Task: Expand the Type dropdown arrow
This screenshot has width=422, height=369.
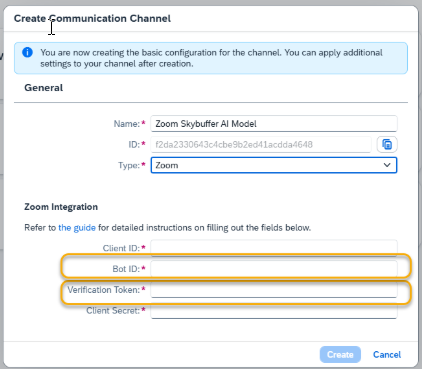Action: click(387, 165)
